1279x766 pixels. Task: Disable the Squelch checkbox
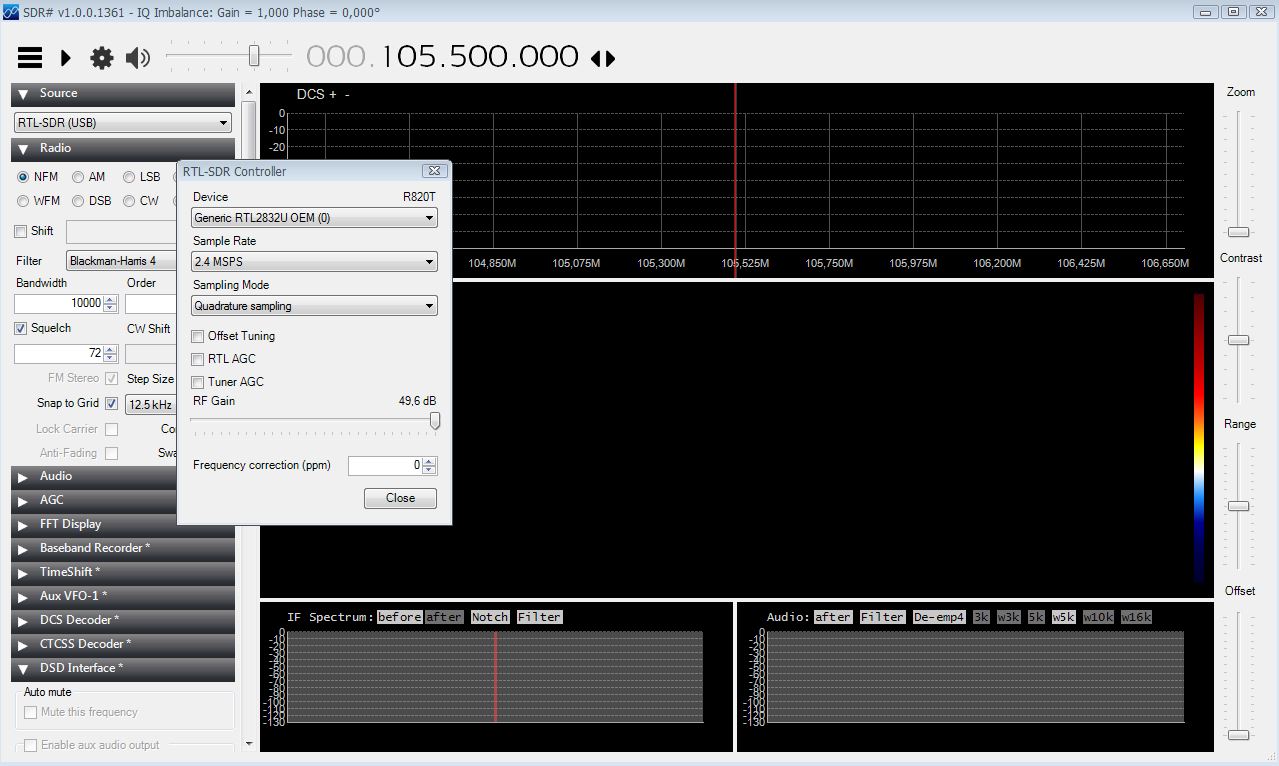pos(21,329)
